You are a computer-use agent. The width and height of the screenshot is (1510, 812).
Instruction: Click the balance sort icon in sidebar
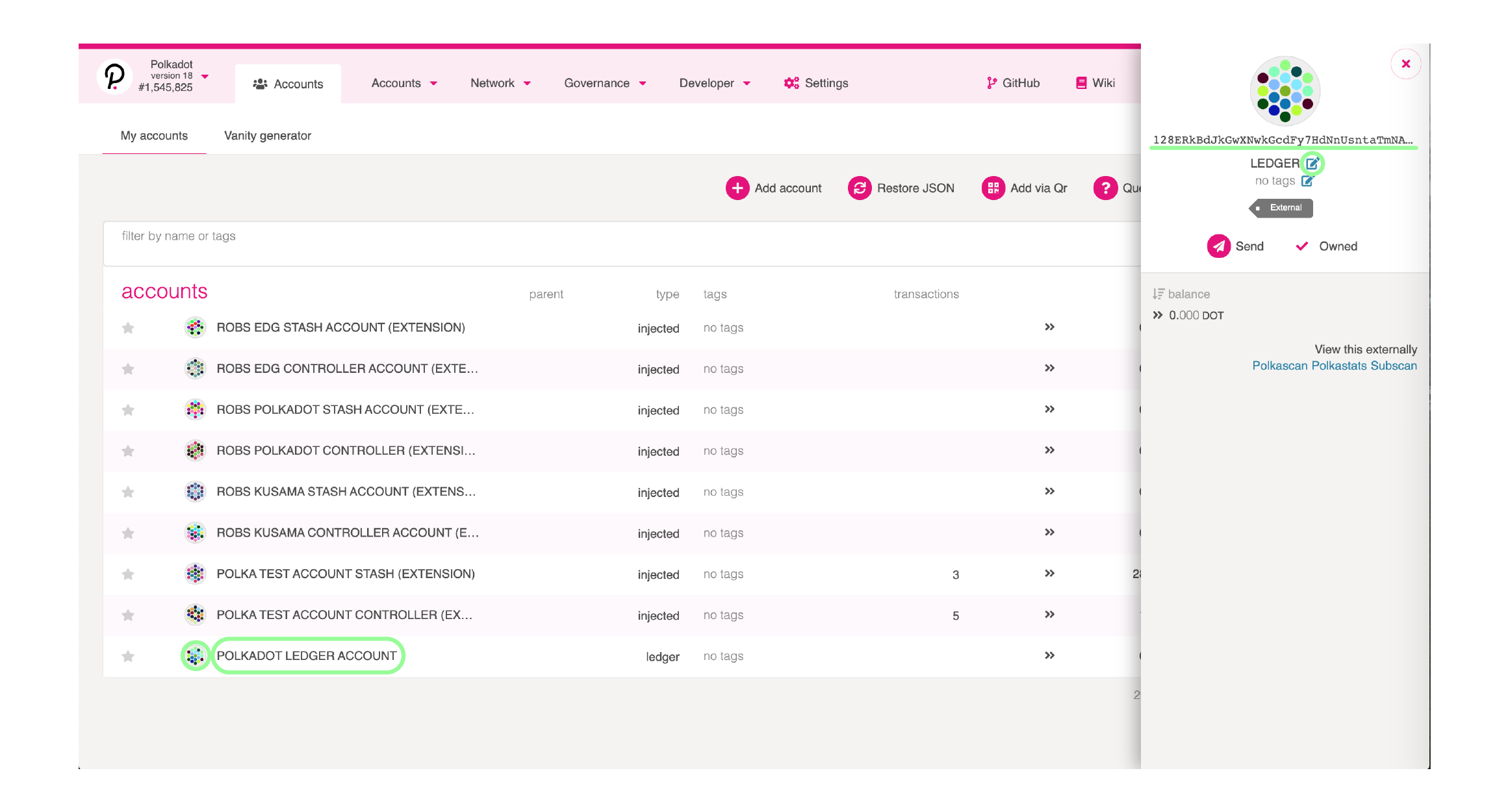click(1158, 294)
